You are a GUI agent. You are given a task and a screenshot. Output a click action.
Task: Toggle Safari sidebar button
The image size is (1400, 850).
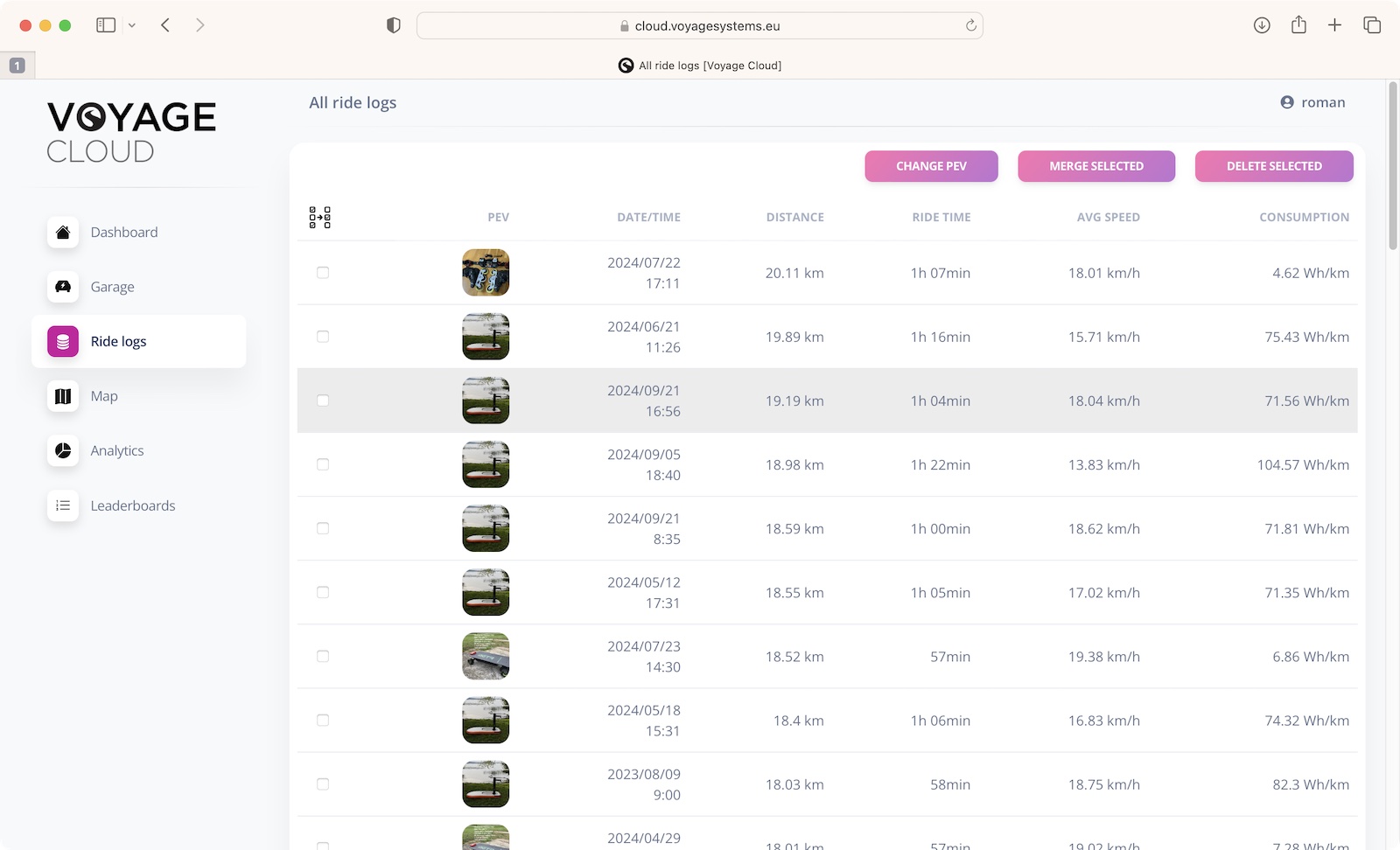[x=106, y=25]
